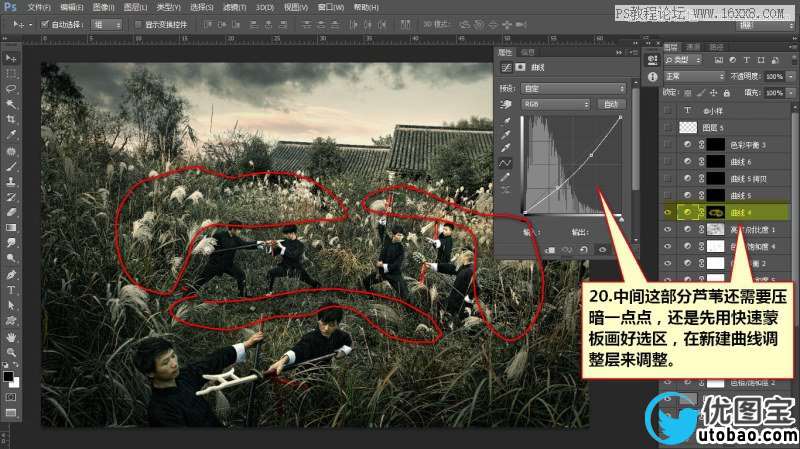Select the Magic Wand tool

point(11,104)
